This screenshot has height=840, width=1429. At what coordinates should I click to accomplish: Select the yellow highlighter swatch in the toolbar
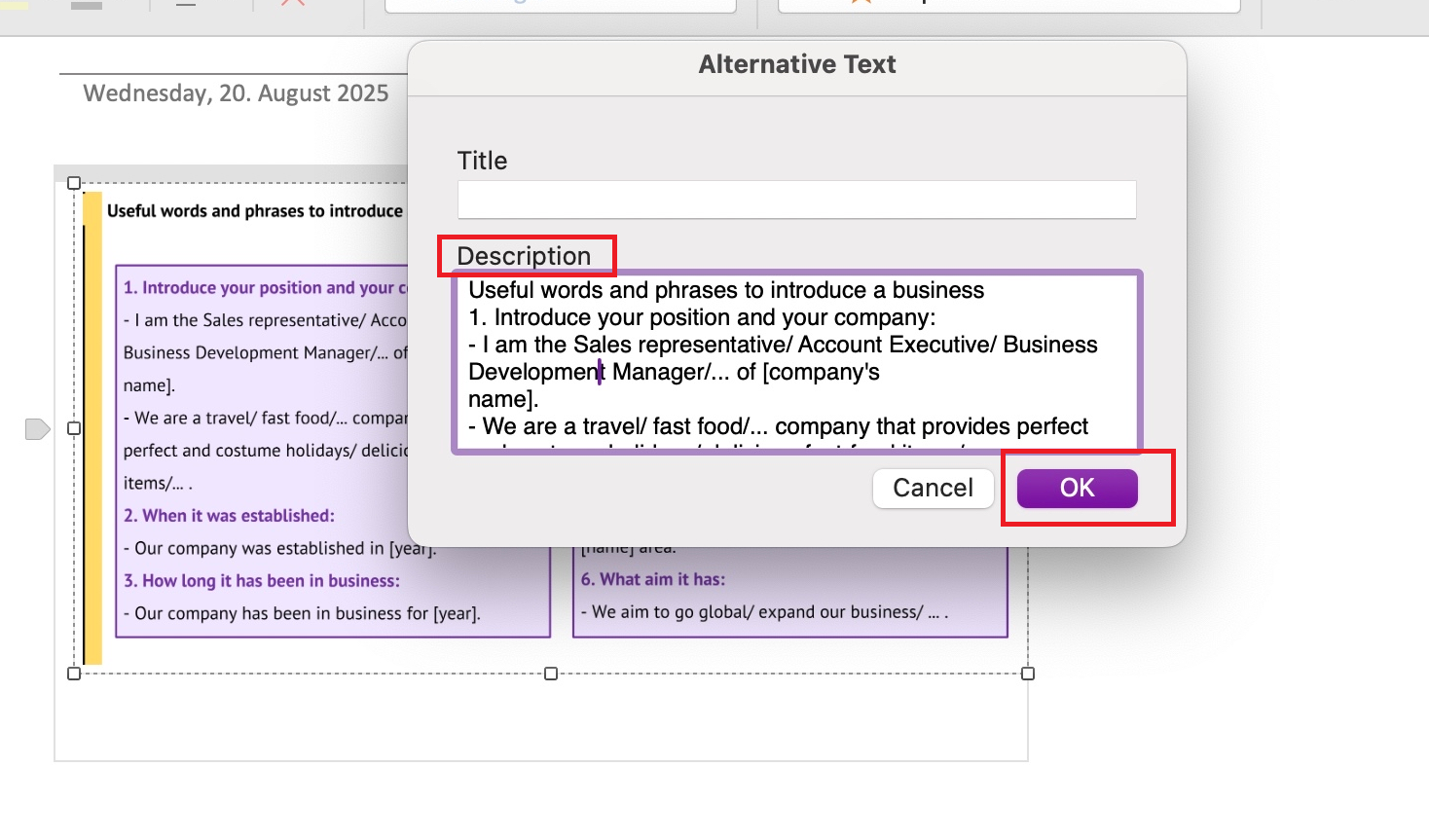tap(12, 5)
